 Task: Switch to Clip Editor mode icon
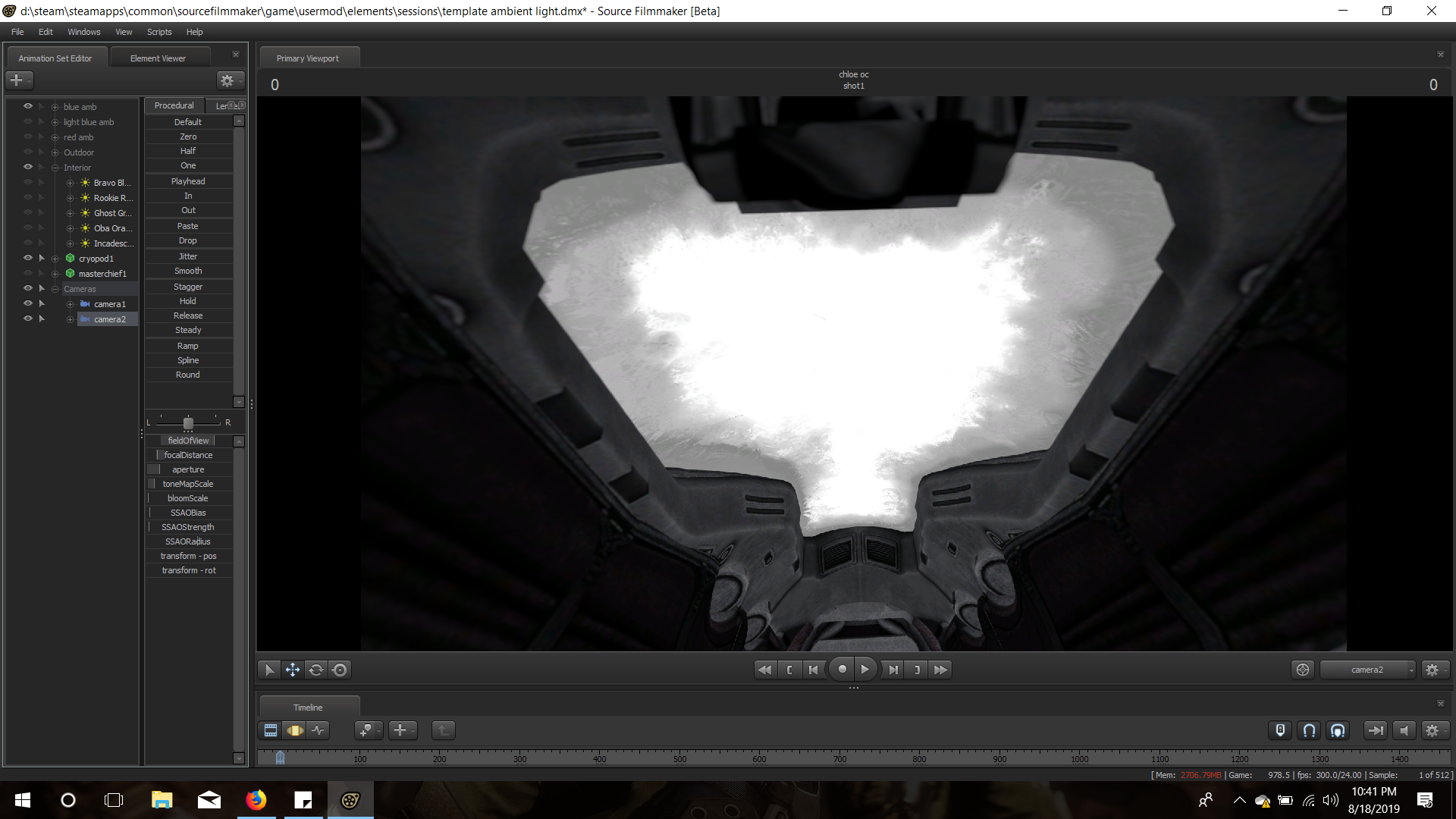tap(271, 730)
